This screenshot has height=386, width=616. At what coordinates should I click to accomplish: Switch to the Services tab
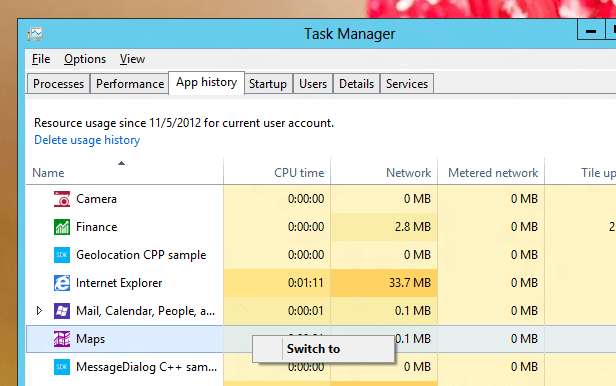pyautogui.click(x=407, y=84)
